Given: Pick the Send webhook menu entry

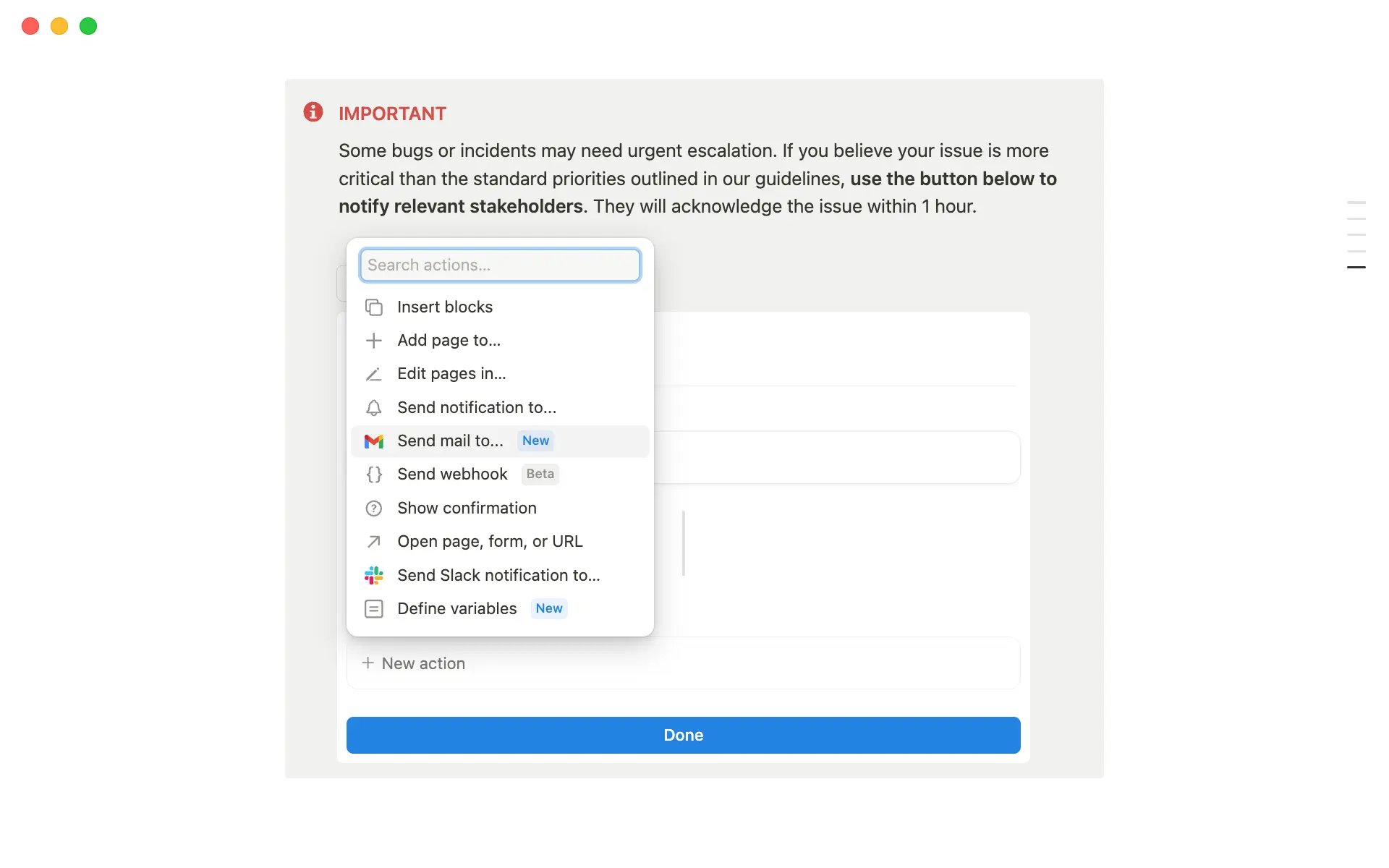Looking at the screenshot, I should [x=452, y=475].
